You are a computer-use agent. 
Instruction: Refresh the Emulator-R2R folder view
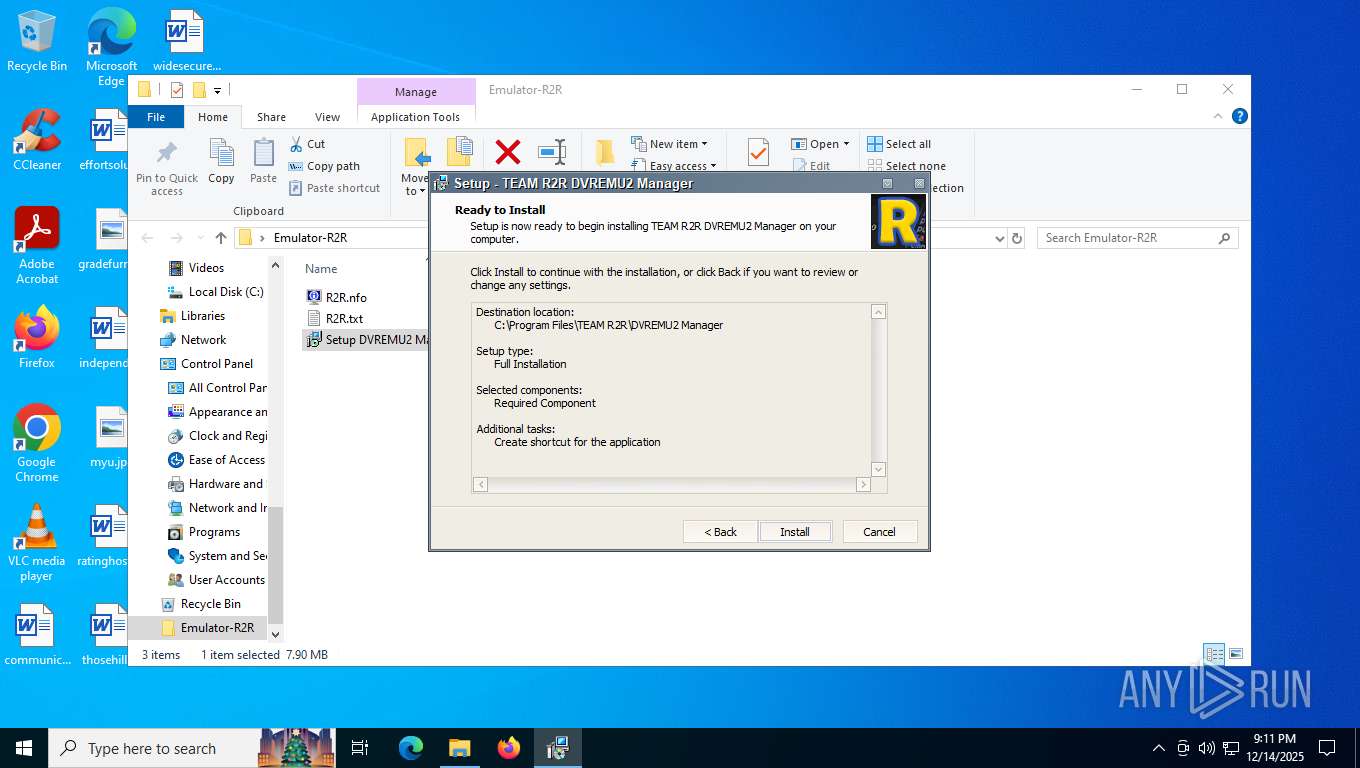coord(1017,238)
